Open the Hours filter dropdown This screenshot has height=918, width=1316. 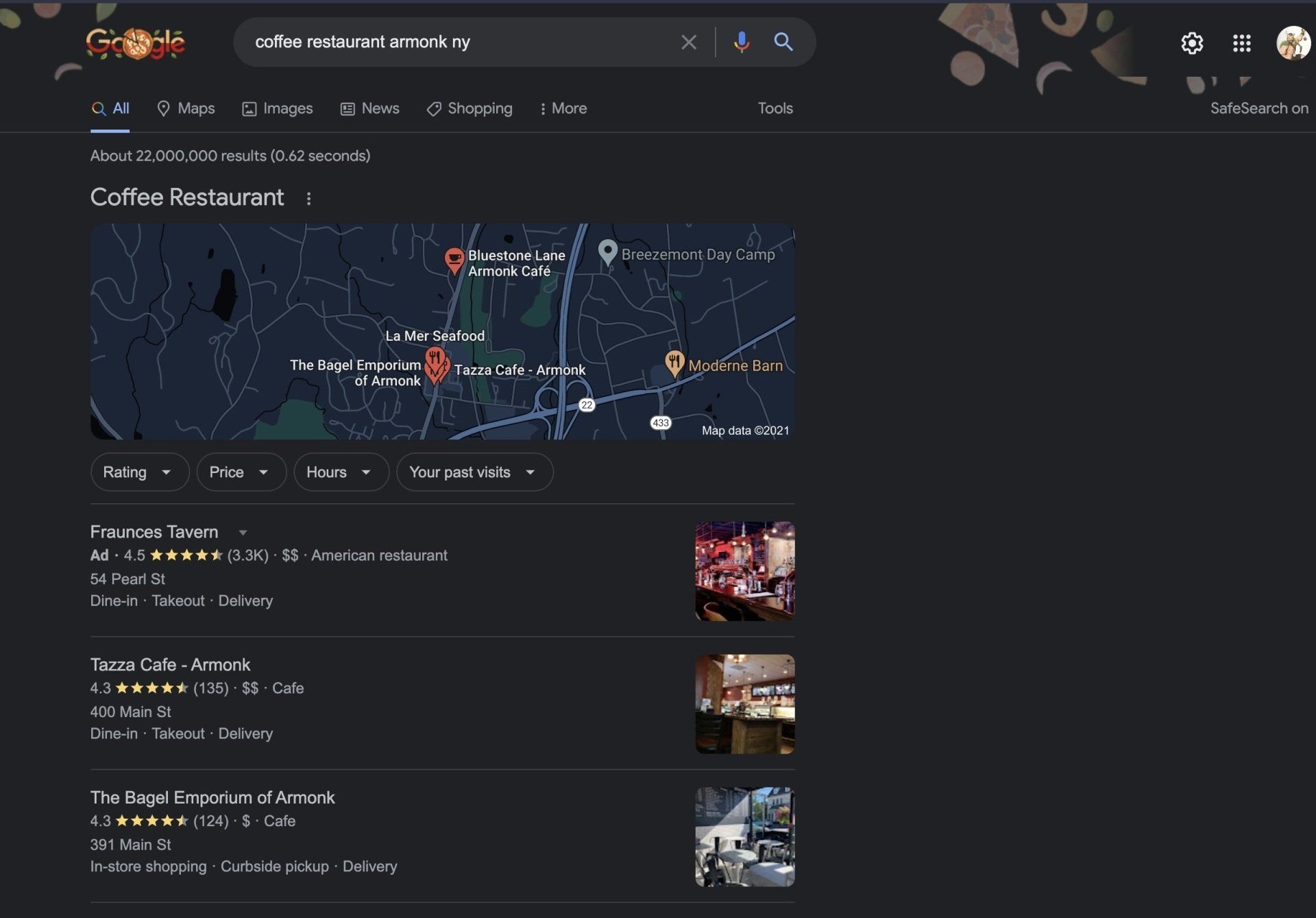click(x=341, y=472)
